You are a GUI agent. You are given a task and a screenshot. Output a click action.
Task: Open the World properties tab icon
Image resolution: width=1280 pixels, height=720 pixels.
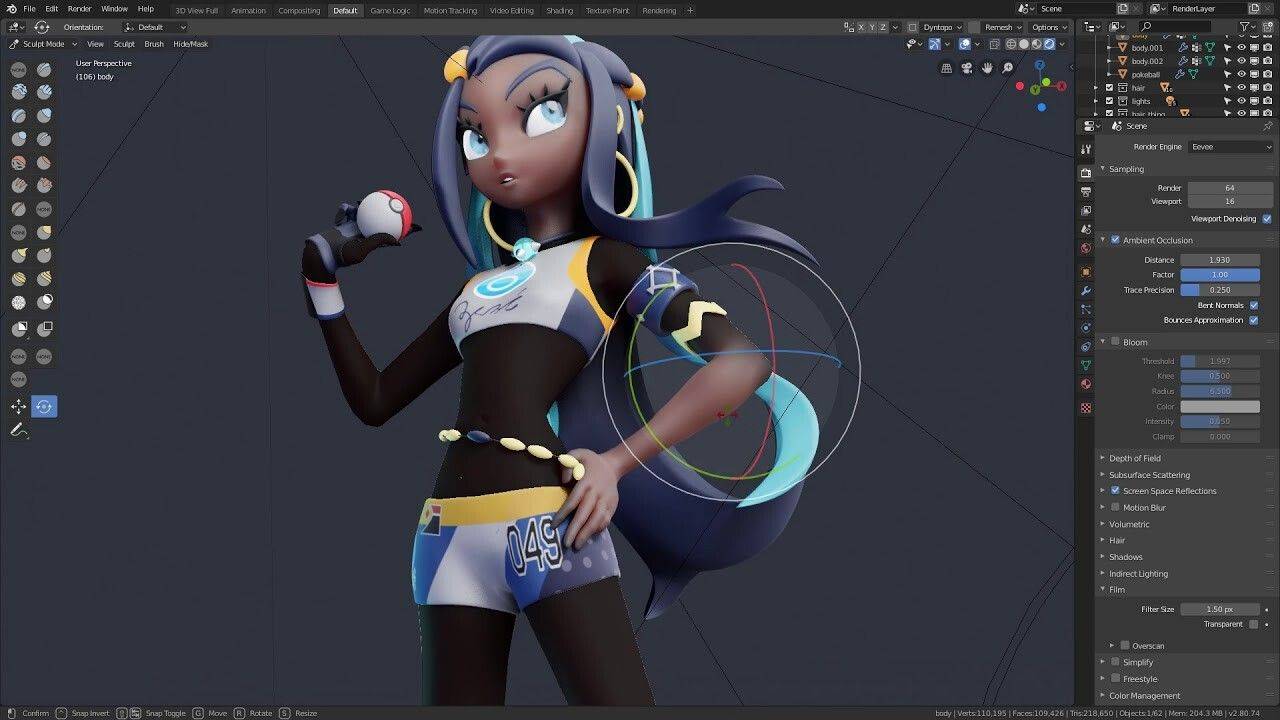click(x=1086, y=248)
